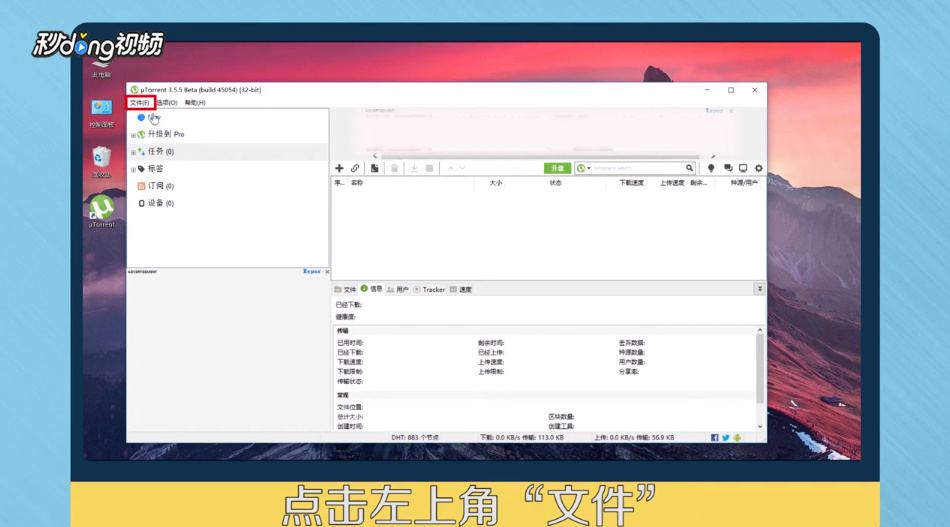Close the sidebar advertisement with X
The height and width of the screenshot is (527, 950).
point(327,272)
